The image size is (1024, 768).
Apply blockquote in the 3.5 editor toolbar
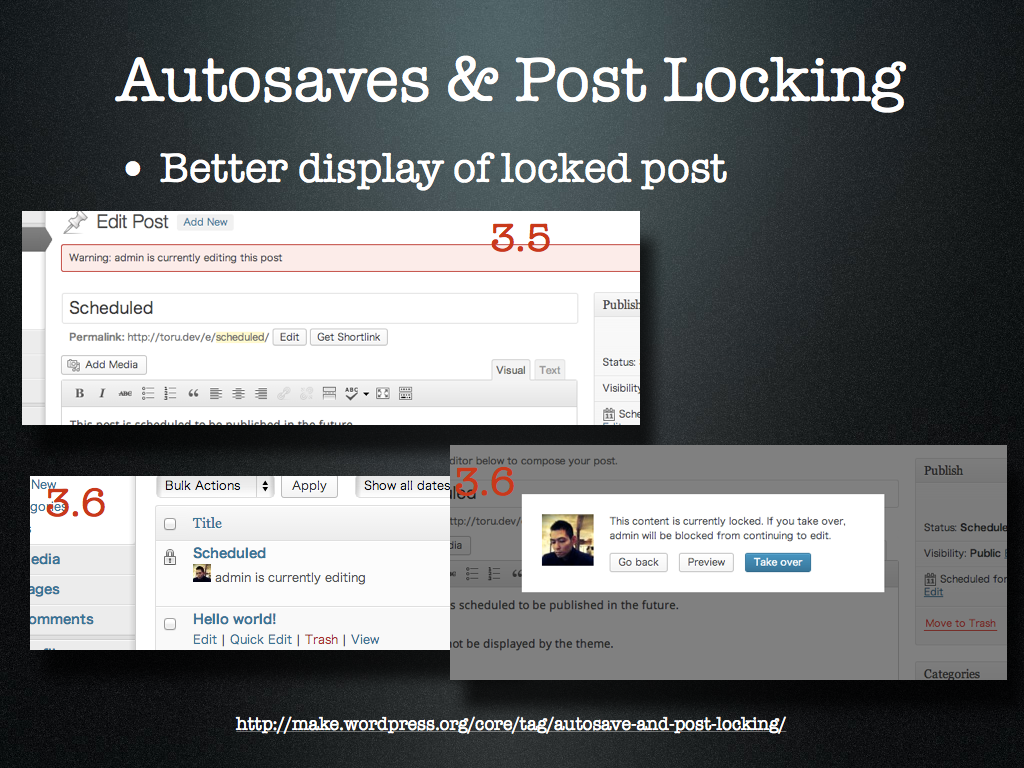[x=193, y=393]
